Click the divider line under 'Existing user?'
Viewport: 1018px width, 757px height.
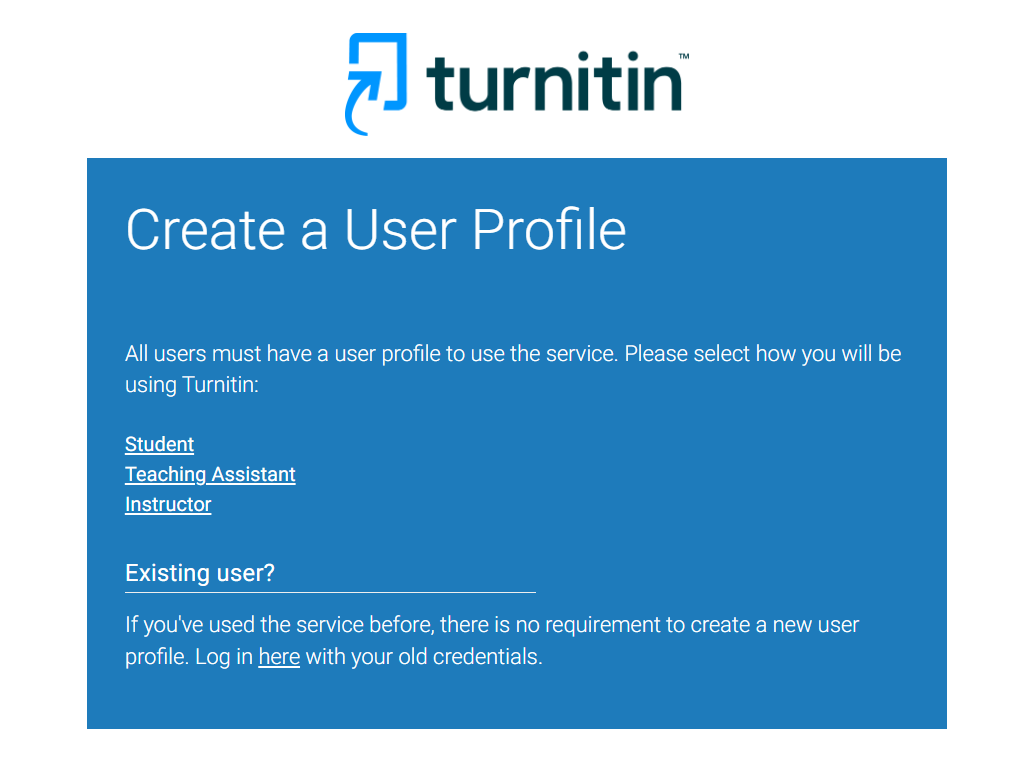(330, 590)
